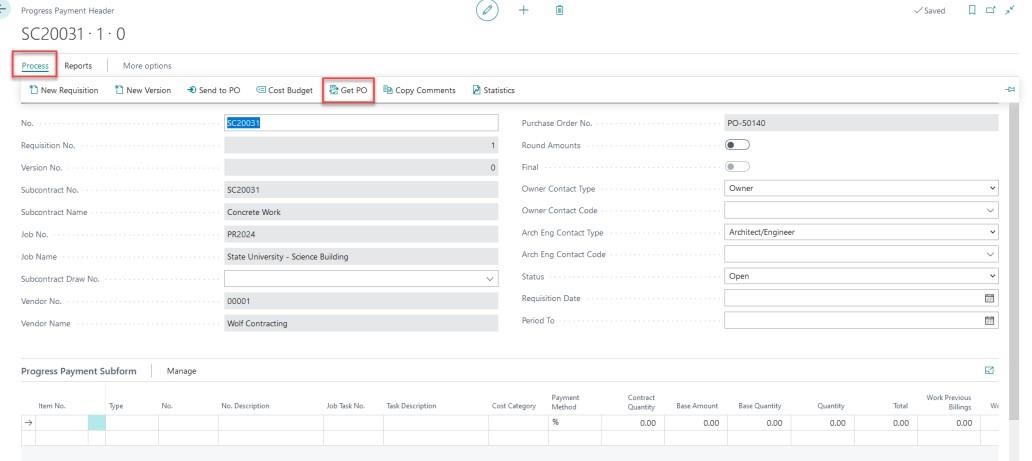The width and height of the screenshot is (1032, 461).
Task: Open the Status dropdown
Action: 861,276
